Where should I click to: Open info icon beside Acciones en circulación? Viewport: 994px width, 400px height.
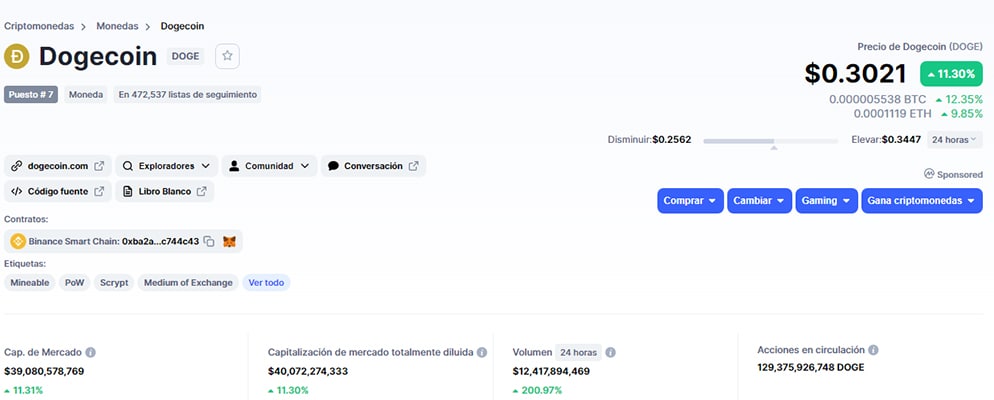(873, 350)
